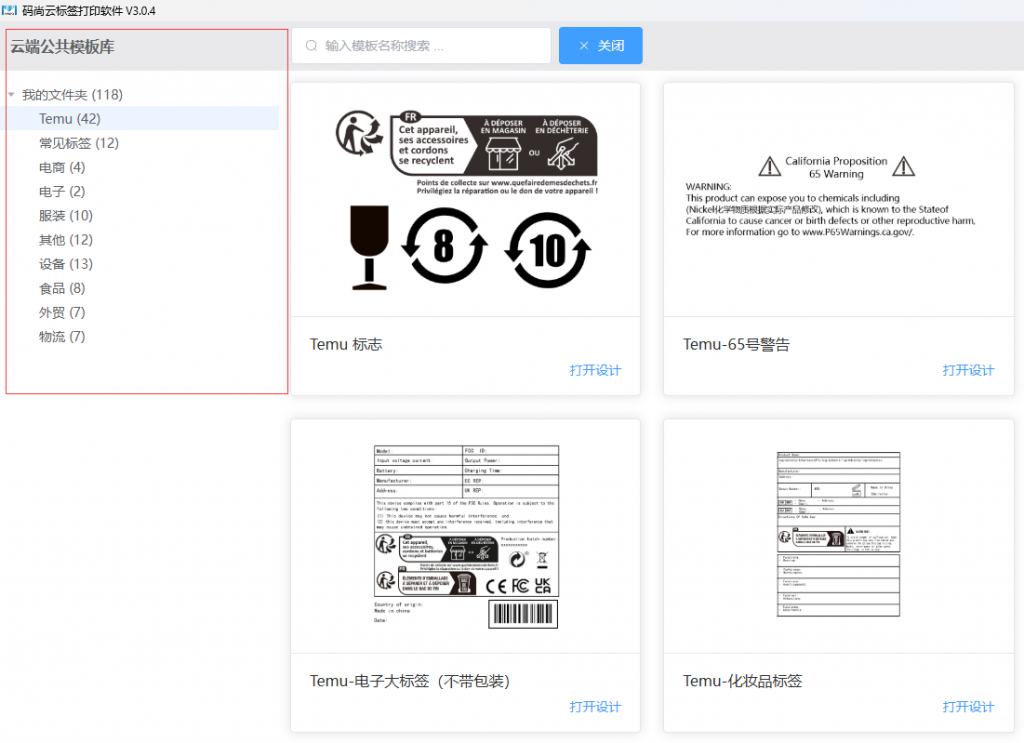
Task: Open the 食品 (8) category
Action: tap(62, 288)
